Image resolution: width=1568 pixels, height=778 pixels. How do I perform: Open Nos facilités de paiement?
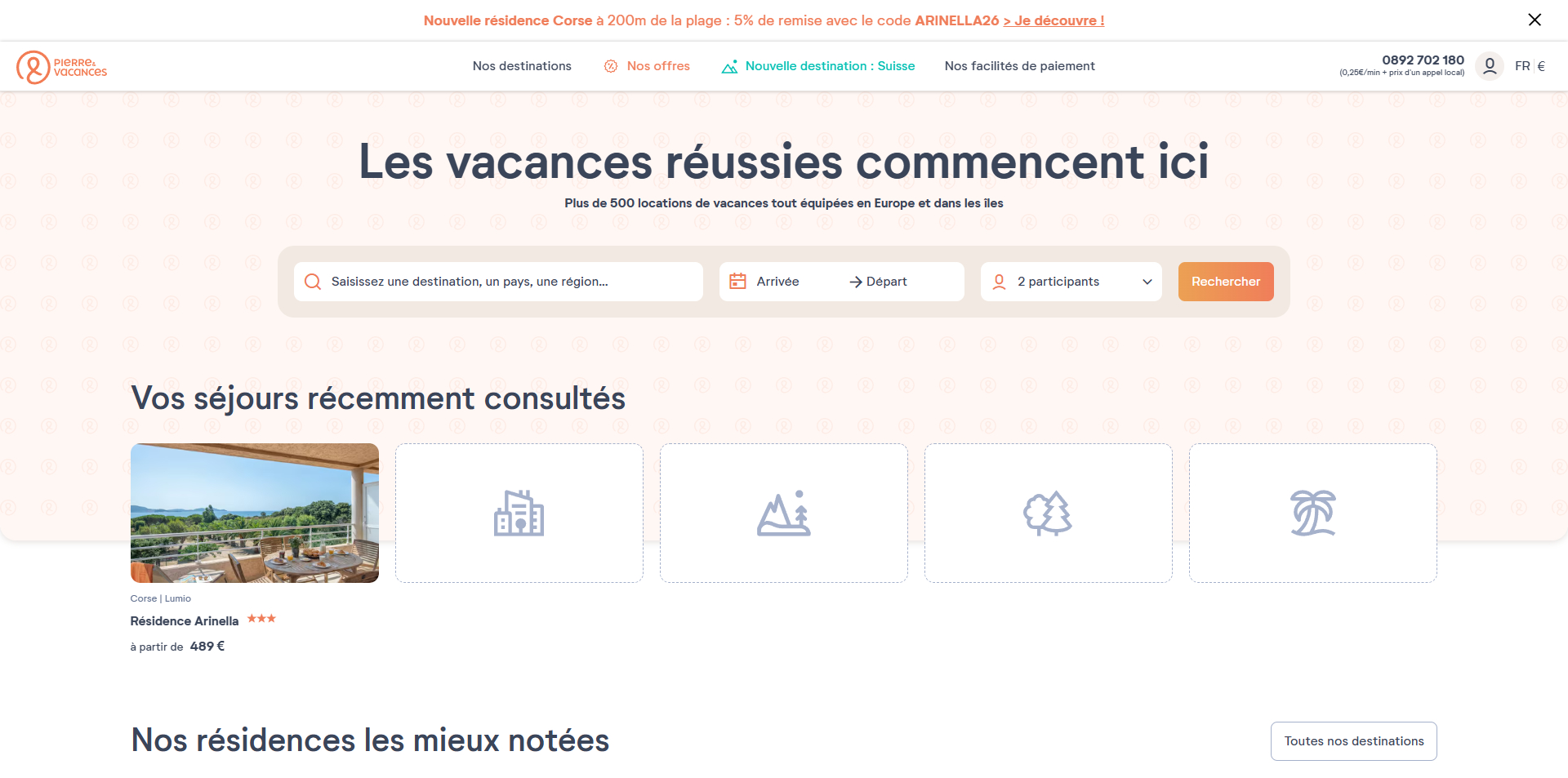pos(1019,66)
